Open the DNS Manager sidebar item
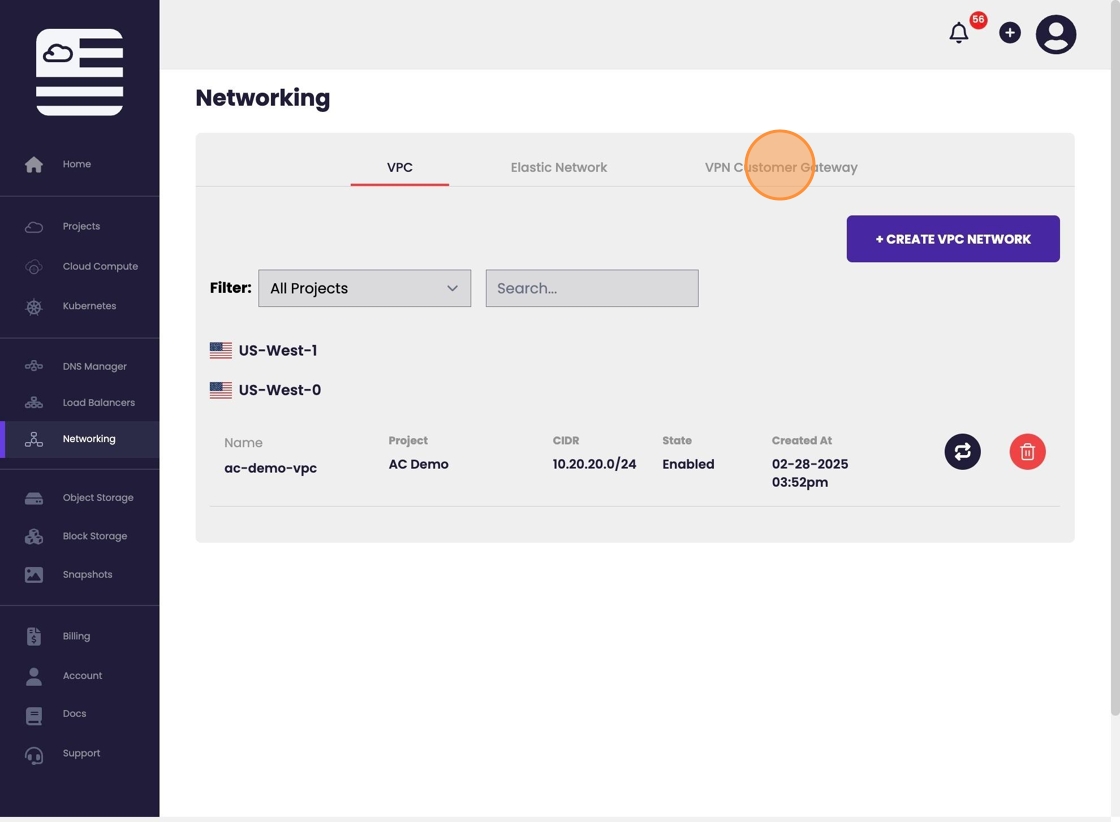 [94, 367]
